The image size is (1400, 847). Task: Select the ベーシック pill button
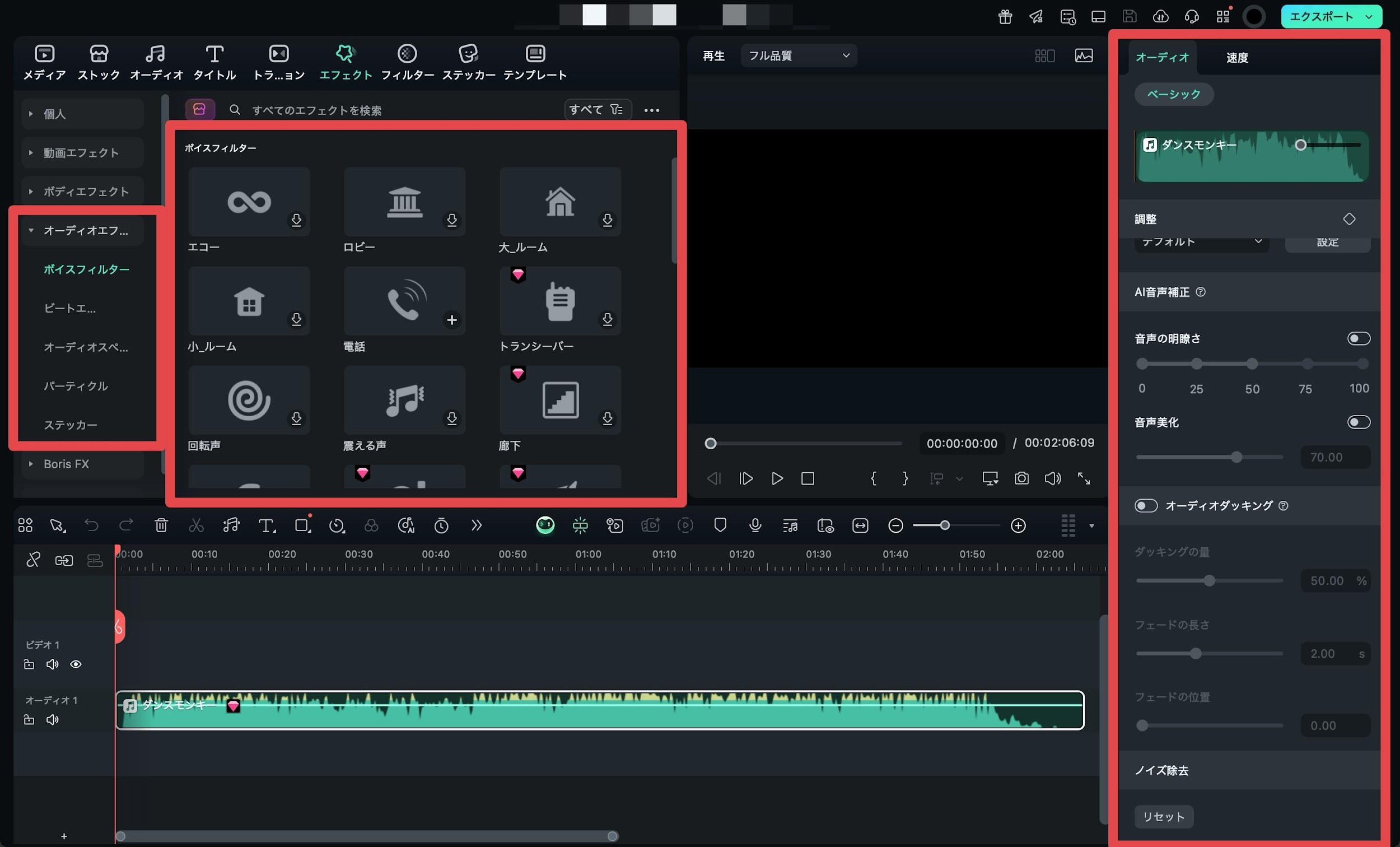pyautogui.click(x=1174, y=94)
